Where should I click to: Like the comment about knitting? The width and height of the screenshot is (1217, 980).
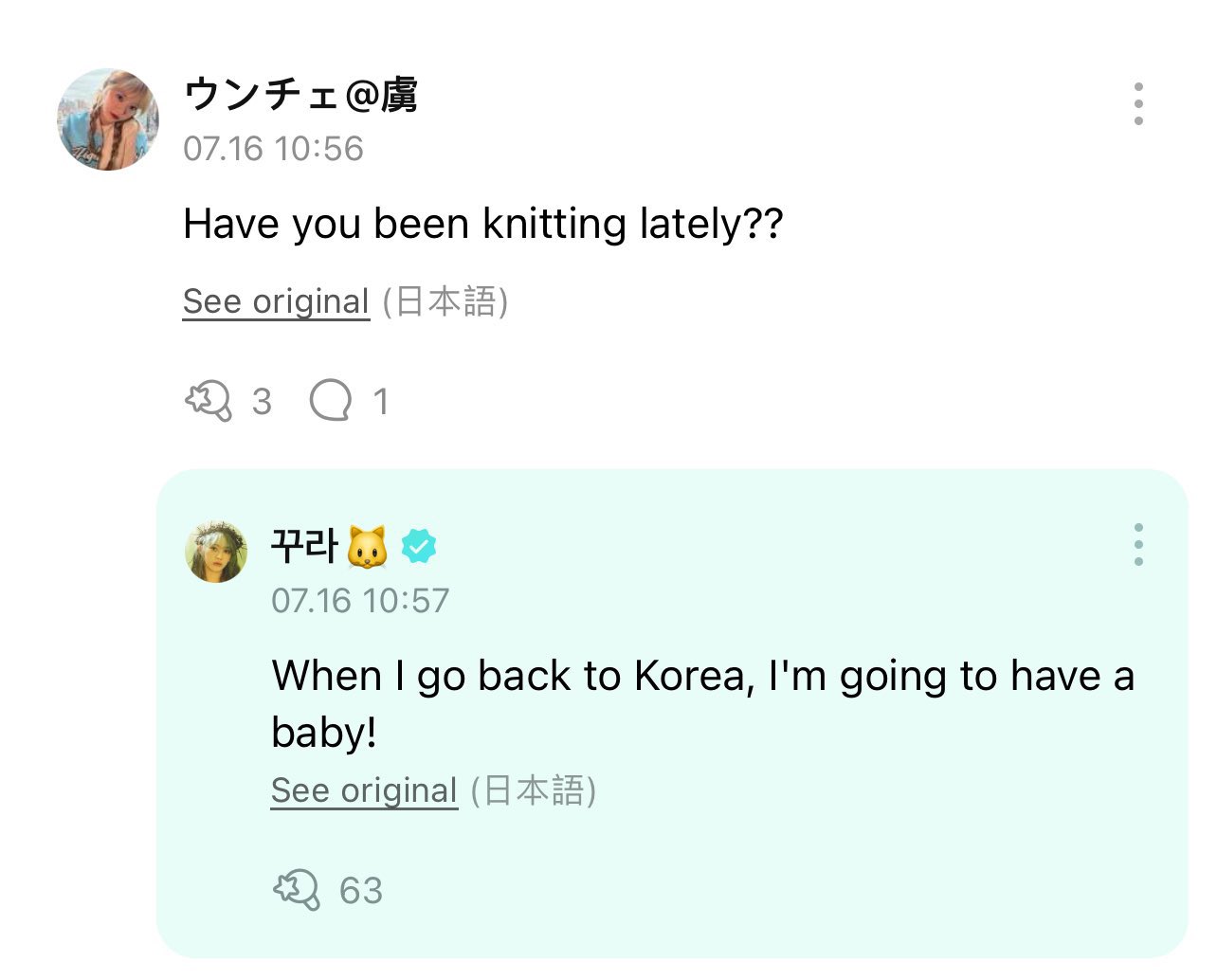[x=208, y=401]
